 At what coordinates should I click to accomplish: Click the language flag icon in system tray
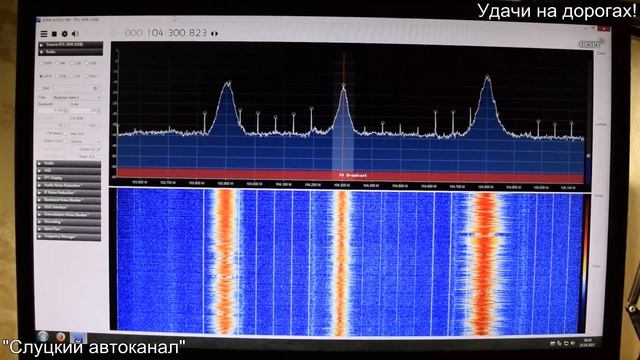(553, 343)
